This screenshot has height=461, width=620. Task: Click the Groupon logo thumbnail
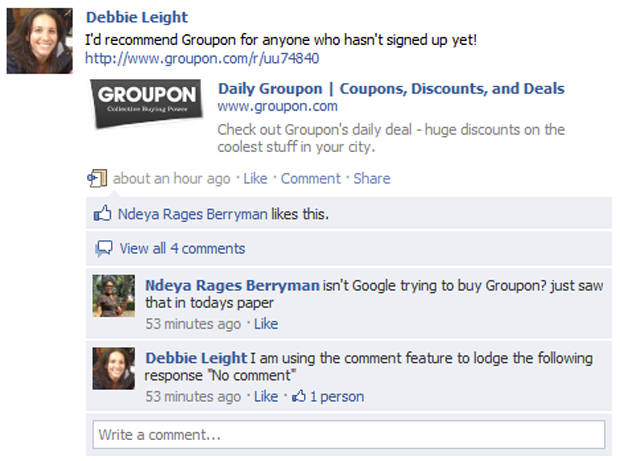(147, 104)
